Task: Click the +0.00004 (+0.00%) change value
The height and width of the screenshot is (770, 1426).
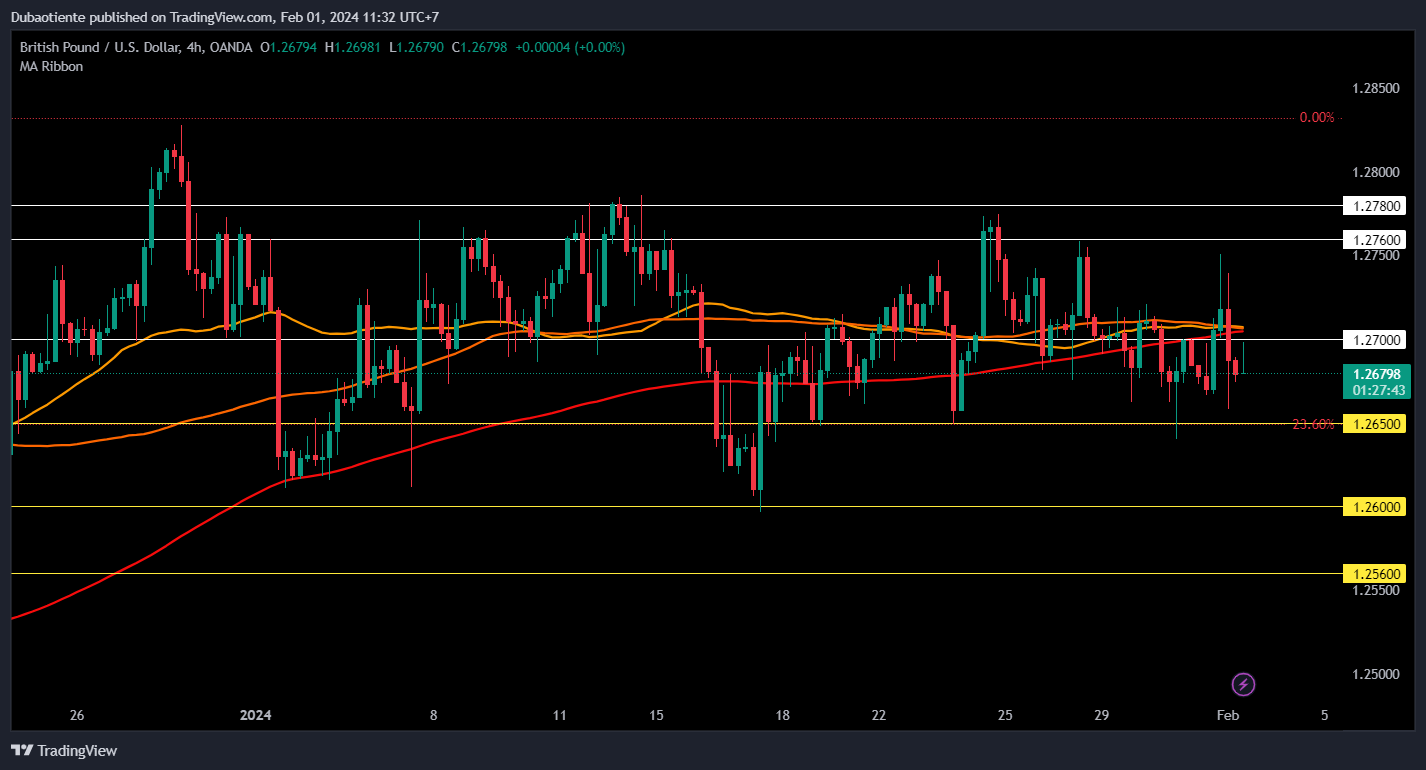Action: pos(570,47)
